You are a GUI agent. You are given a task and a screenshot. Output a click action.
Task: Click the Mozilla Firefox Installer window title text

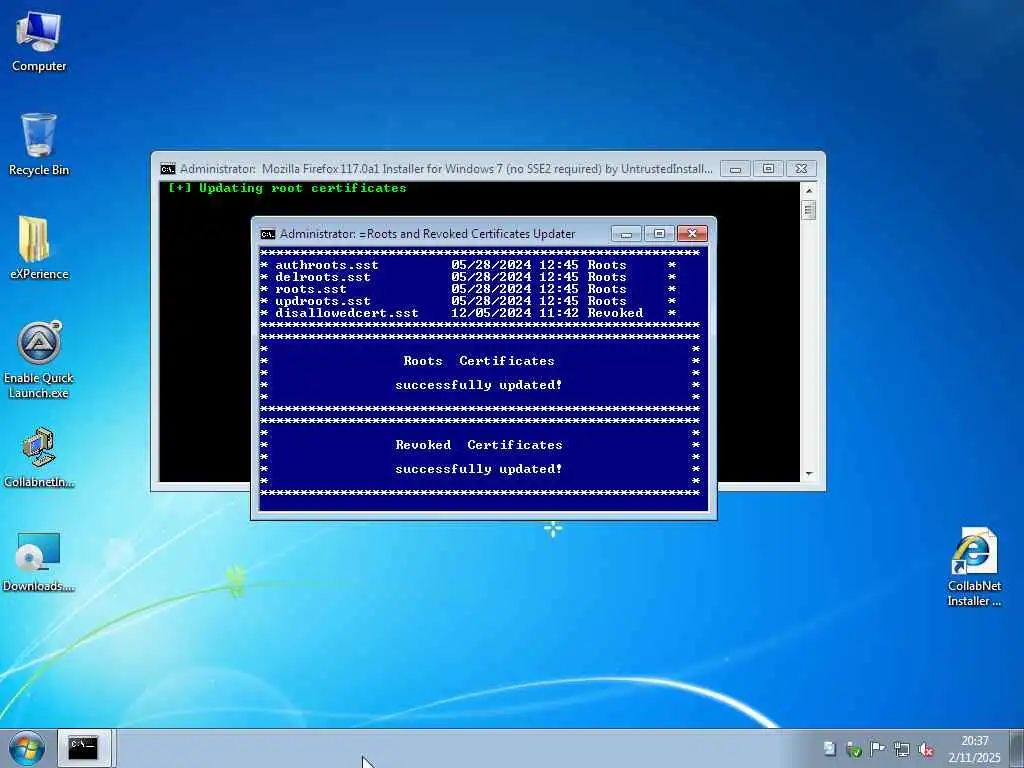[x=446, y=169]
